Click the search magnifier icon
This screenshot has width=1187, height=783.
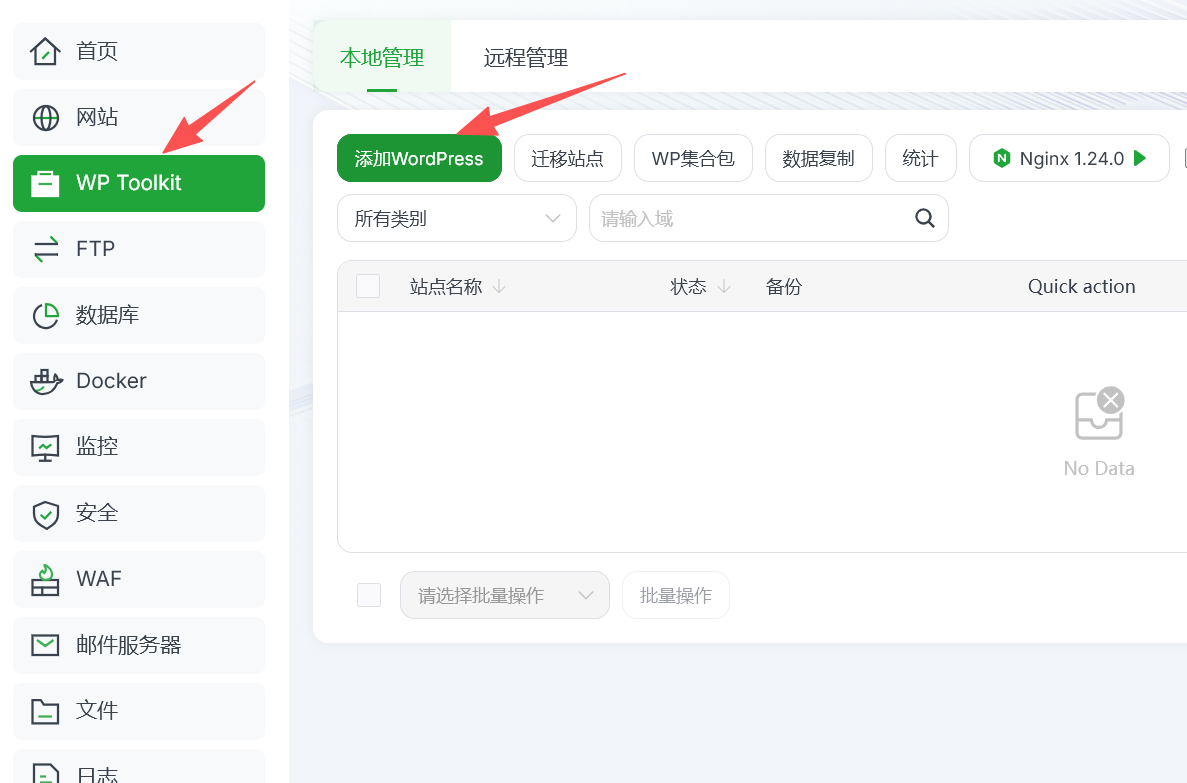click(925, 218)
